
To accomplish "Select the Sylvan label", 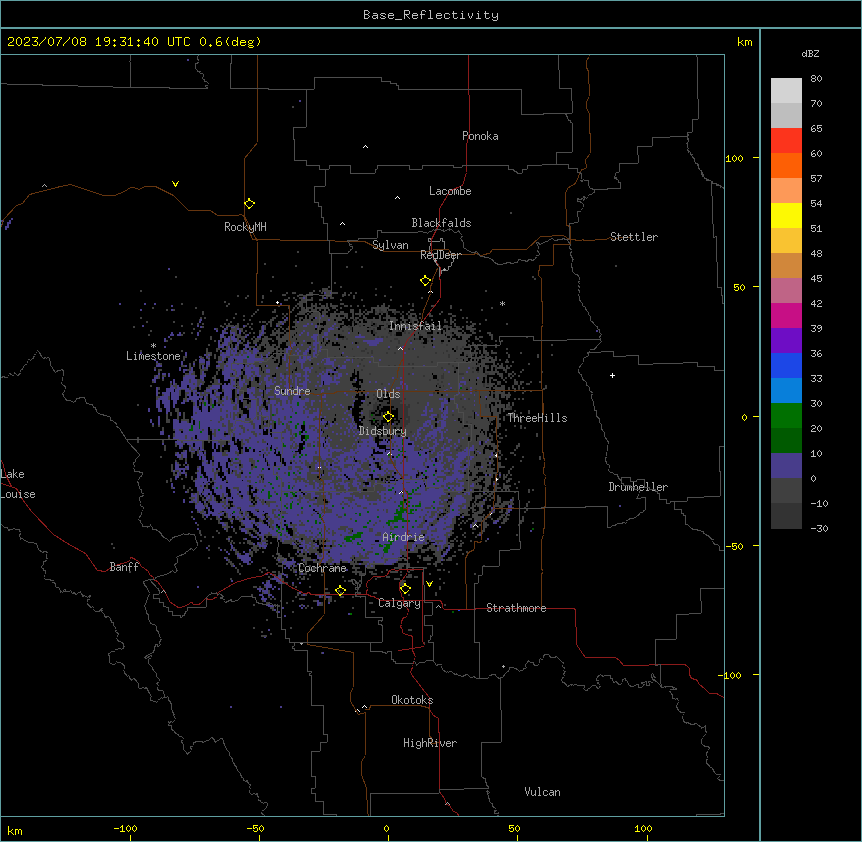I will (x=390, y=245).
